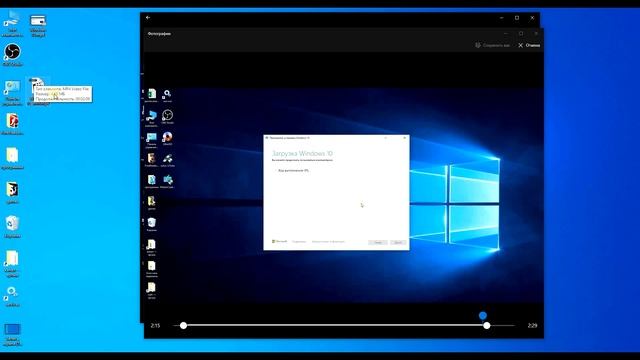Select the white card icon beside This PC
Image resolution: width=640 pixels, height=360 pixels.
[x=38, y=25]
